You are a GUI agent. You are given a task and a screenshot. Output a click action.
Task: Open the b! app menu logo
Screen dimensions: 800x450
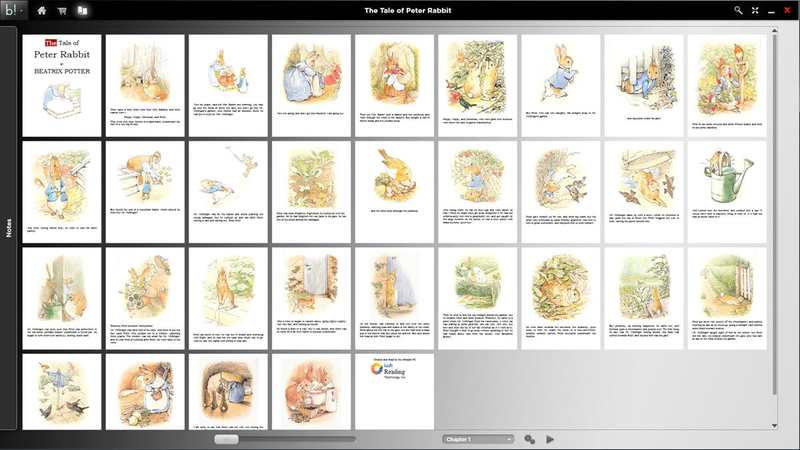point(10,10)
